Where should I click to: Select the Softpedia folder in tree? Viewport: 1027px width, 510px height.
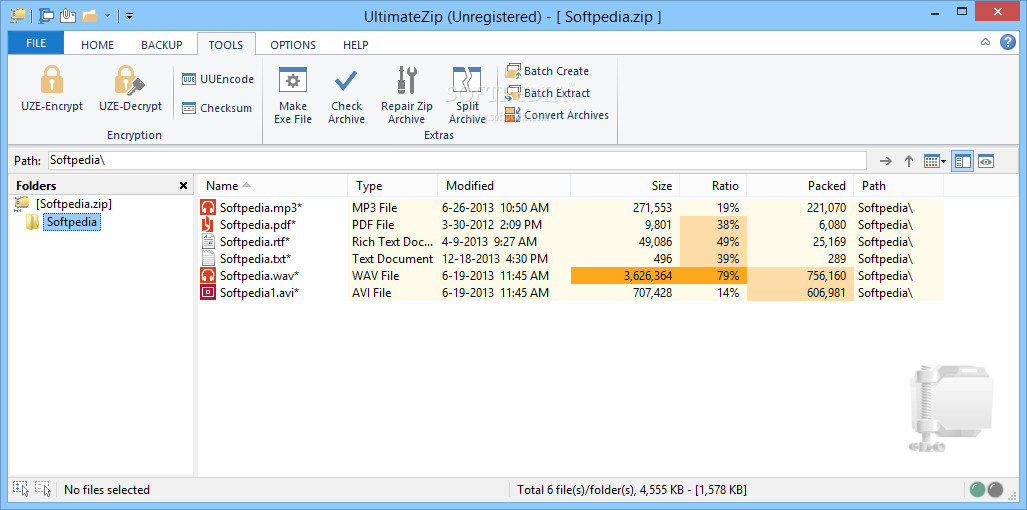pos(72,222)
